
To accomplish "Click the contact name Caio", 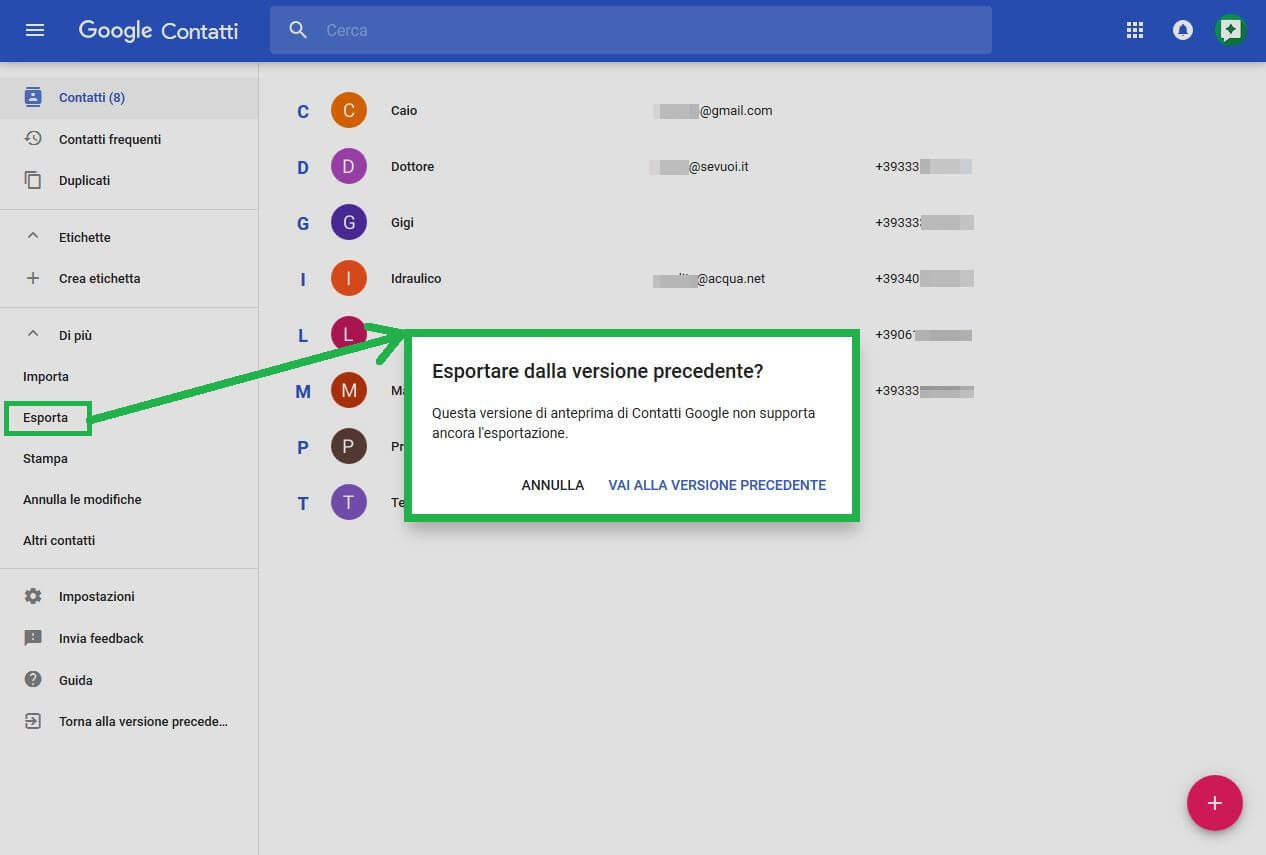I will click(x=404, y=110).
